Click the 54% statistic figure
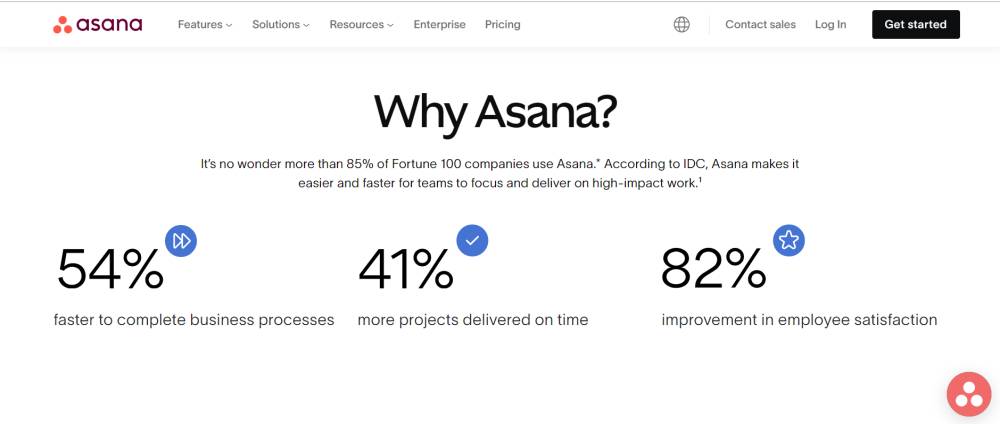Screen dimensions: 1000x424 (x=110, y=270)
